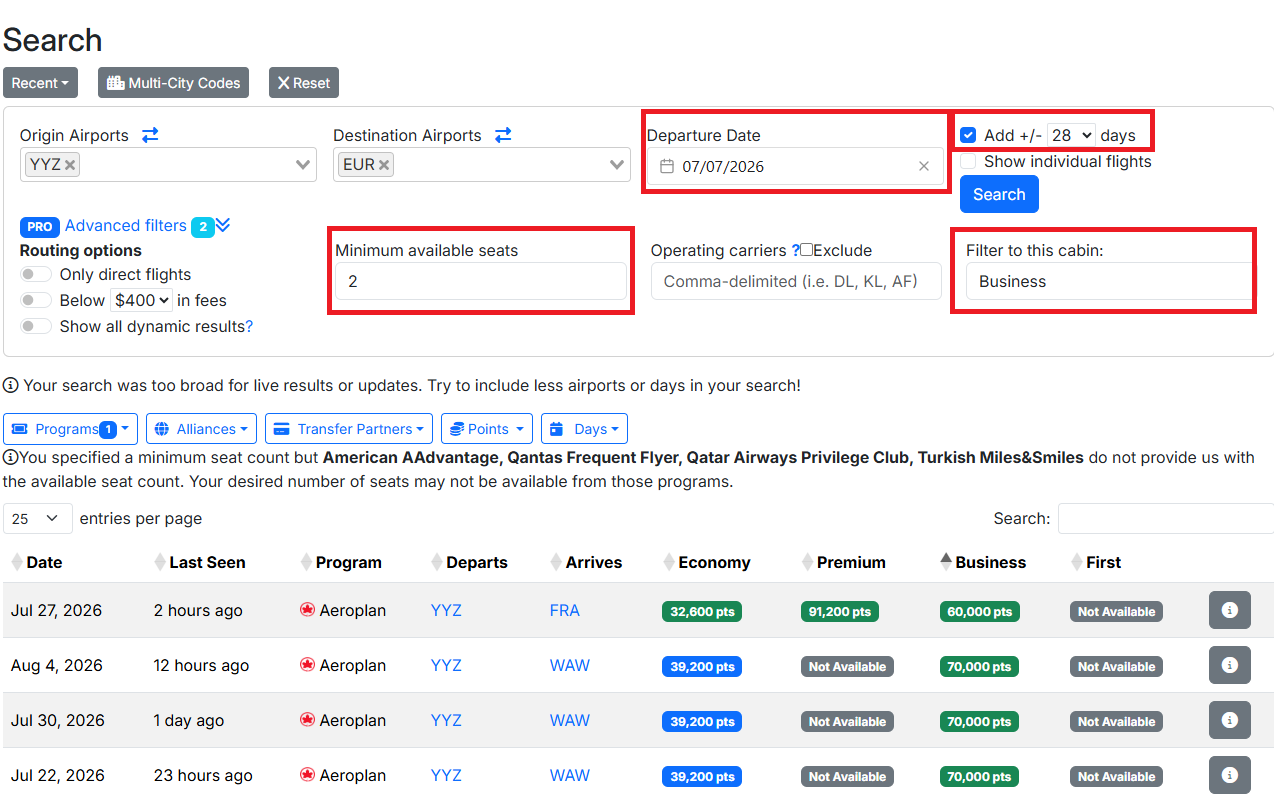
Task: Sort results by the Business column
Action: pyautogui.click(x=989, y=562)
